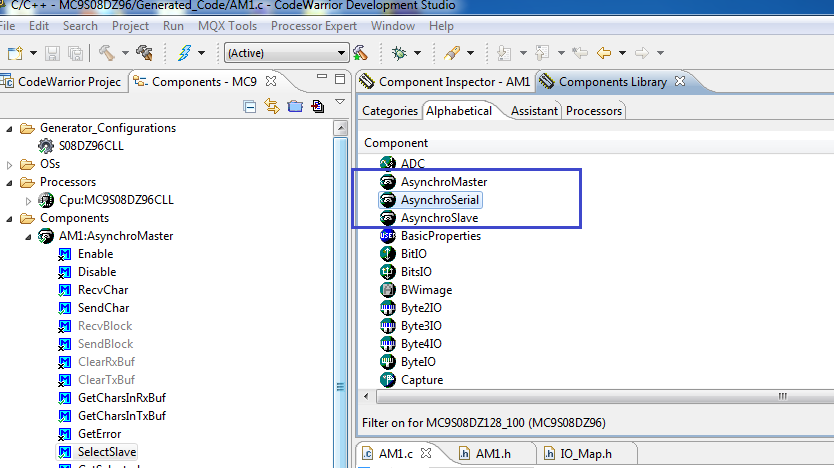Select the BWimage component icon
Viewport: 834px width, 468px height.
click(388, 290)
